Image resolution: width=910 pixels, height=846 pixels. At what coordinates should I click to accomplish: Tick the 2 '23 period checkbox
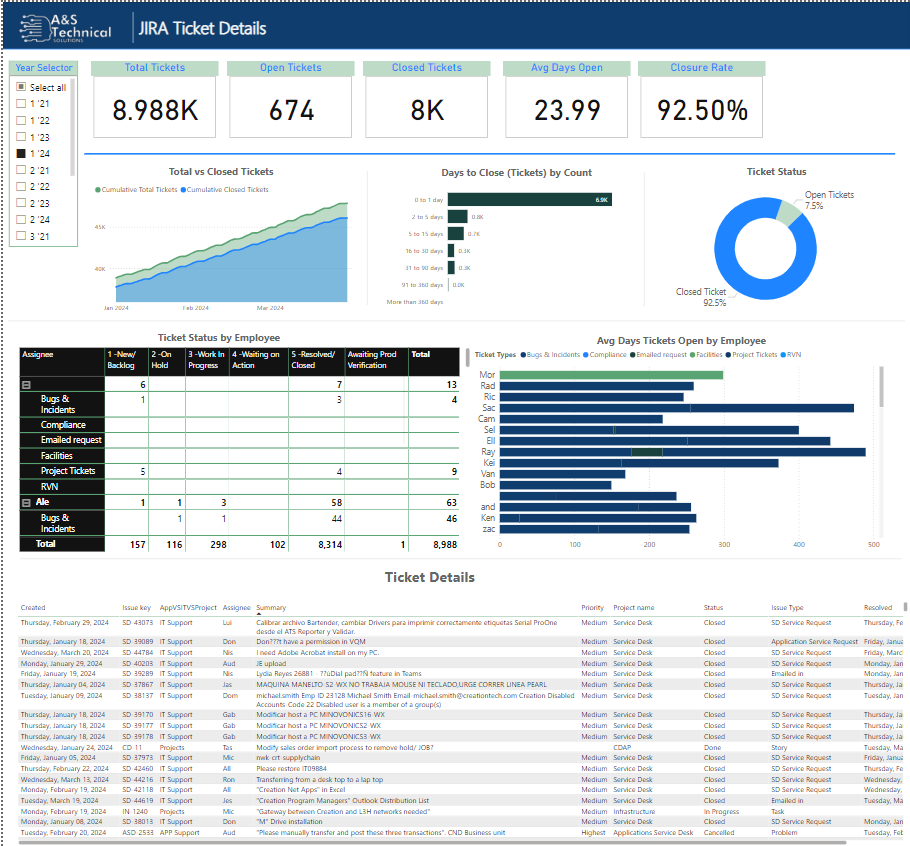coord(21,203)
